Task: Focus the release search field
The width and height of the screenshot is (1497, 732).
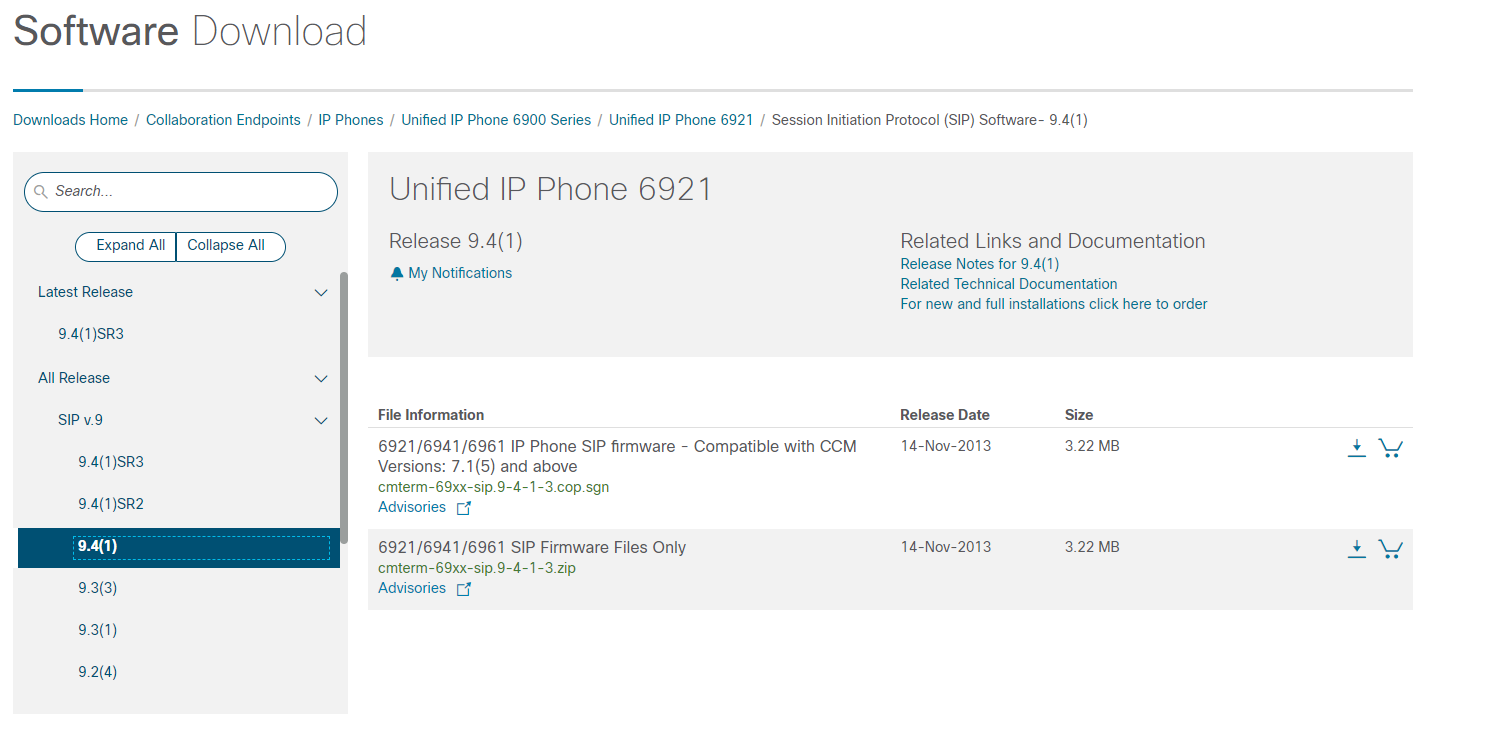Action: click(181, 191)
